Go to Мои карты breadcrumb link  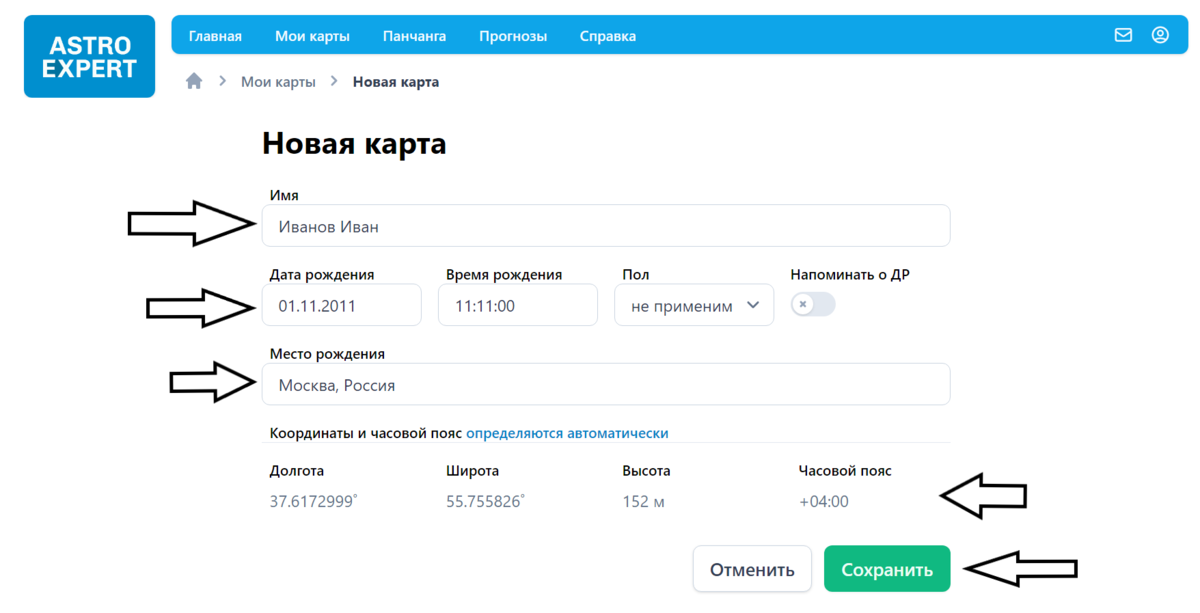click(x=278, y=82)
